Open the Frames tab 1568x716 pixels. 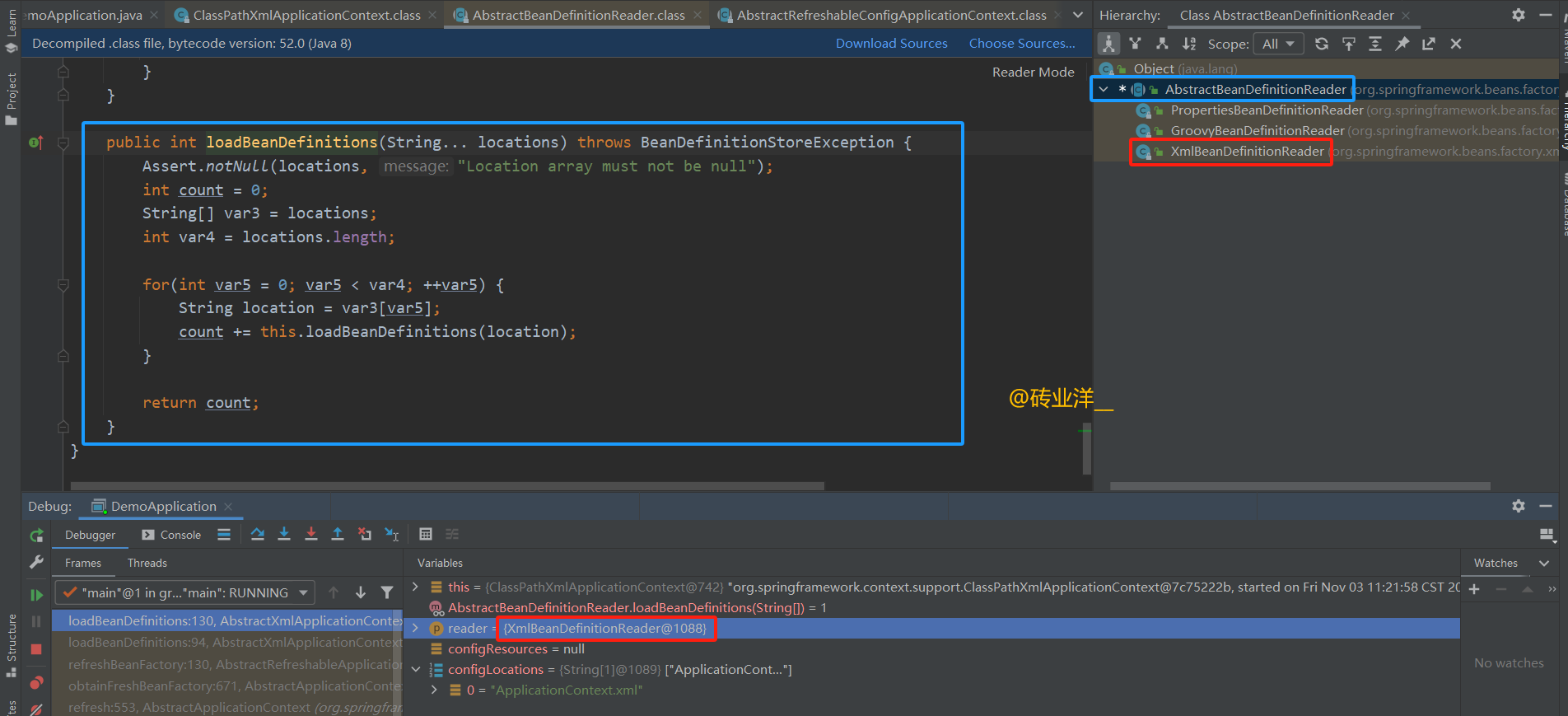click(x=83, y=564)
